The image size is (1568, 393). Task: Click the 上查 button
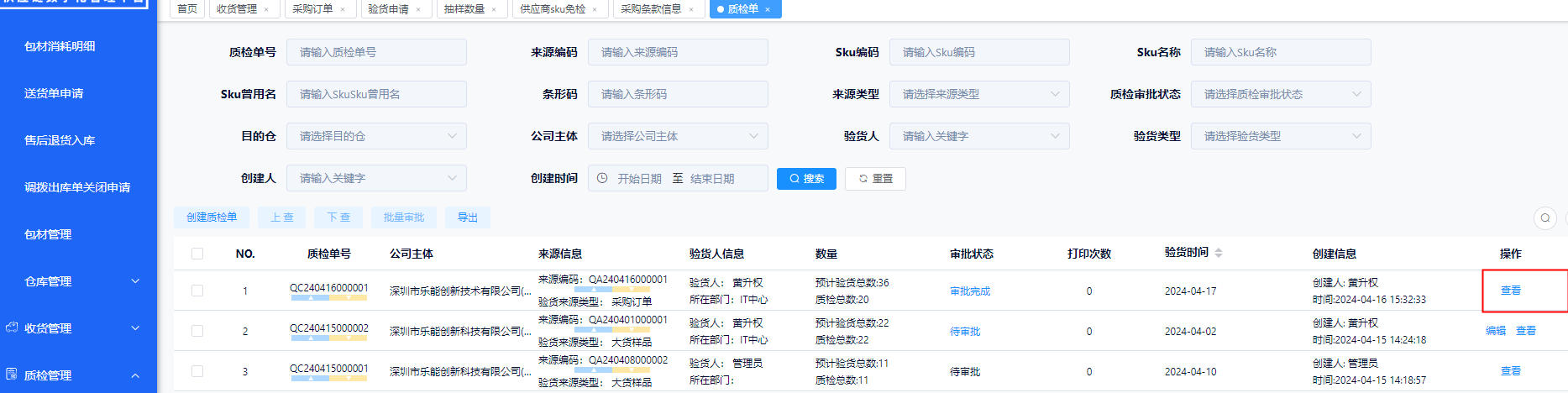tap(282, 217)
